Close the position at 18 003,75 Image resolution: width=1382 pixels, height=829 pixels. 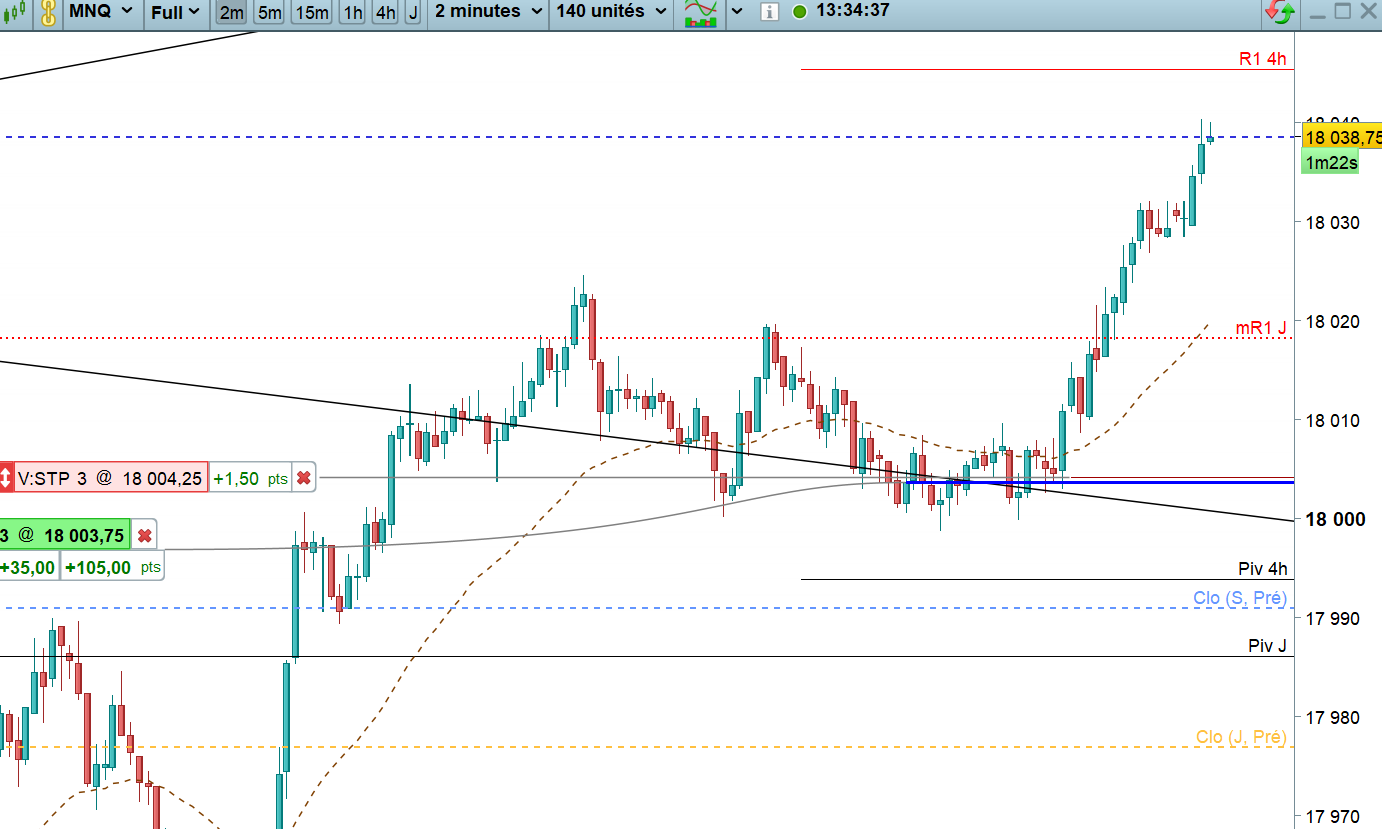(144, 536)
